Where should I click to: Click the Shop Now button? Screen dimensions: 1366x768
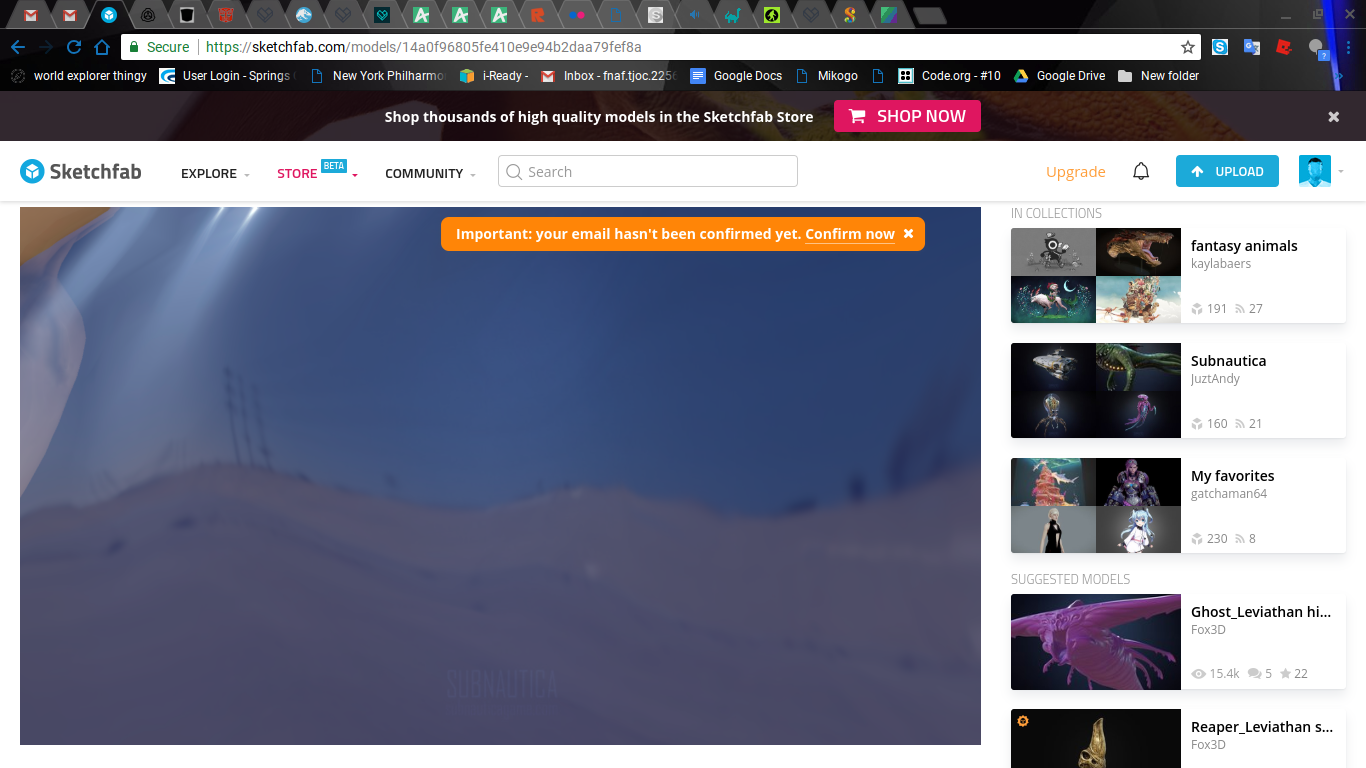pos(908,116)
